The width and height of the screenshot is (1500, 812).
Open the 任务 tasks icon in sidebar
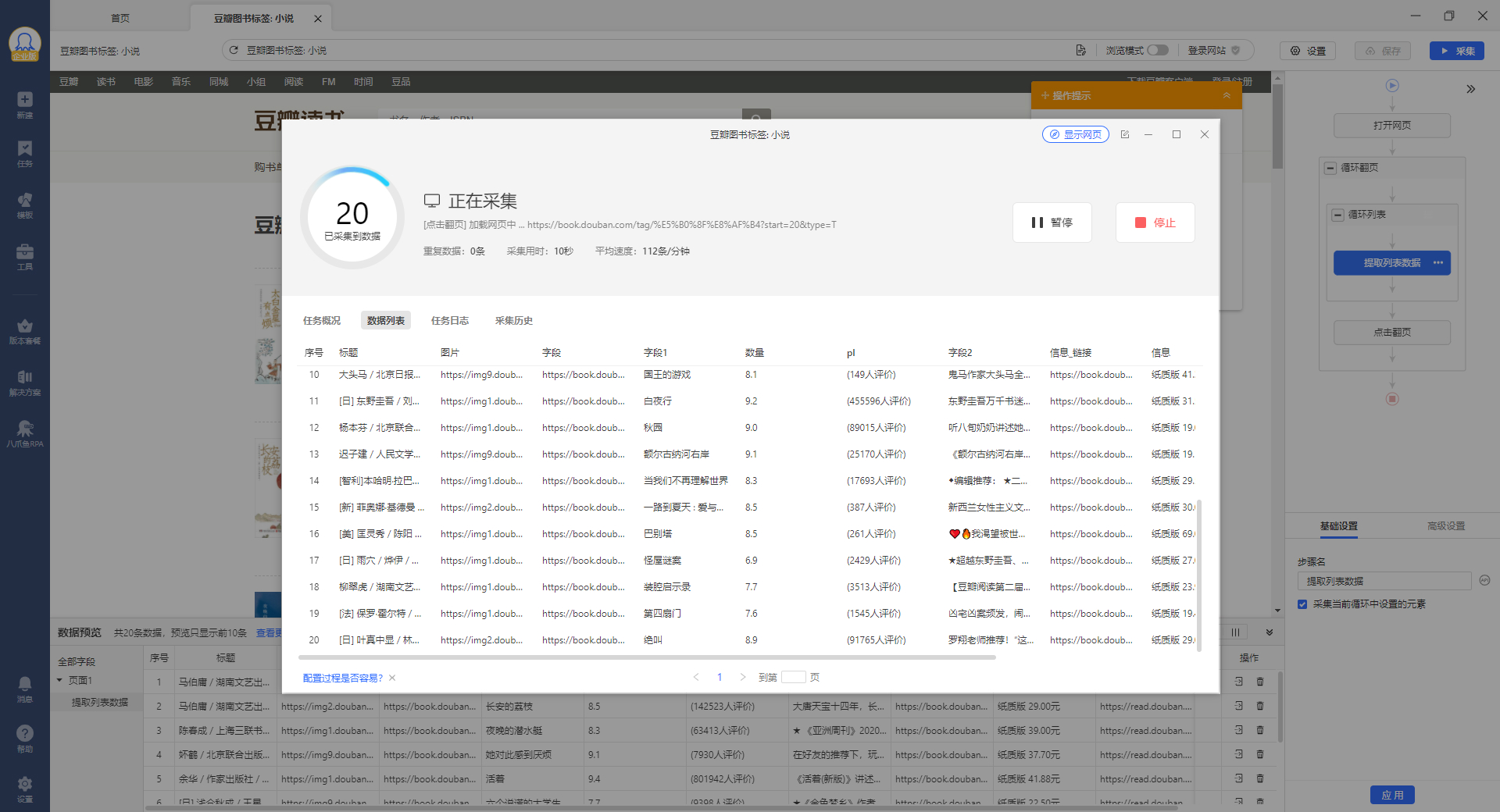click(25, 154)
